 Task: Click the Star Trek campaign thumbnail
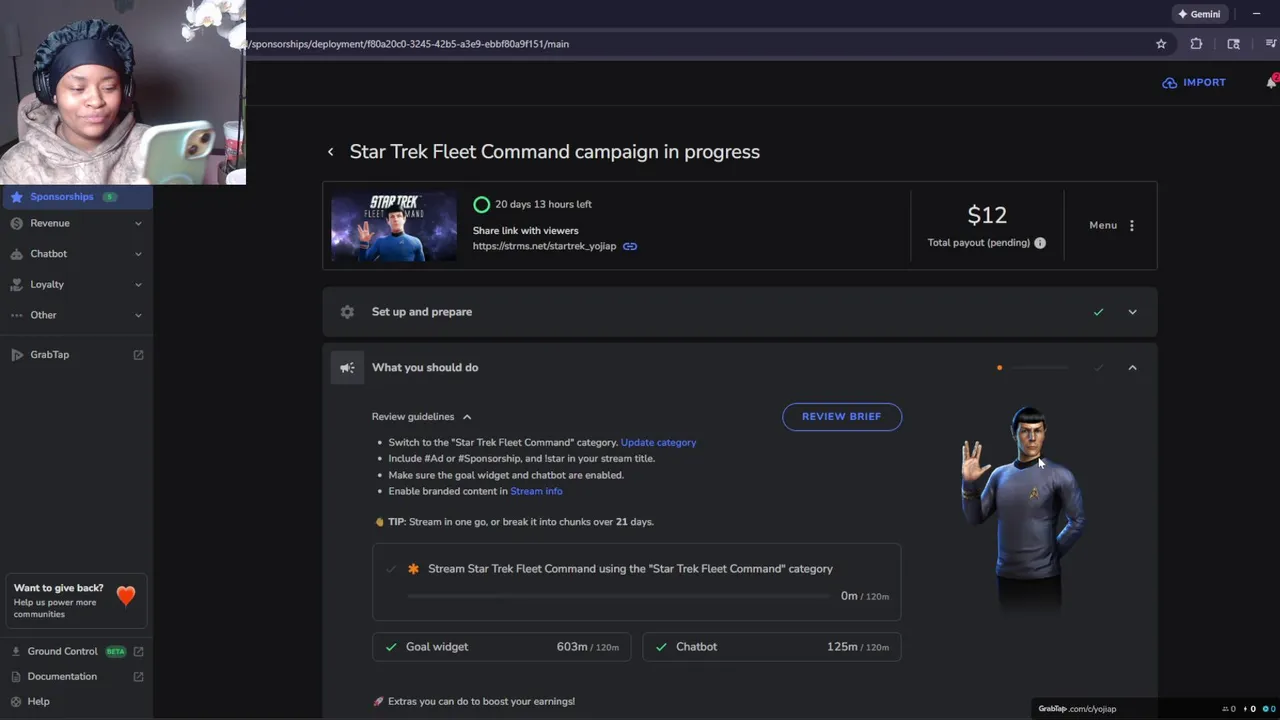(394, 227)
